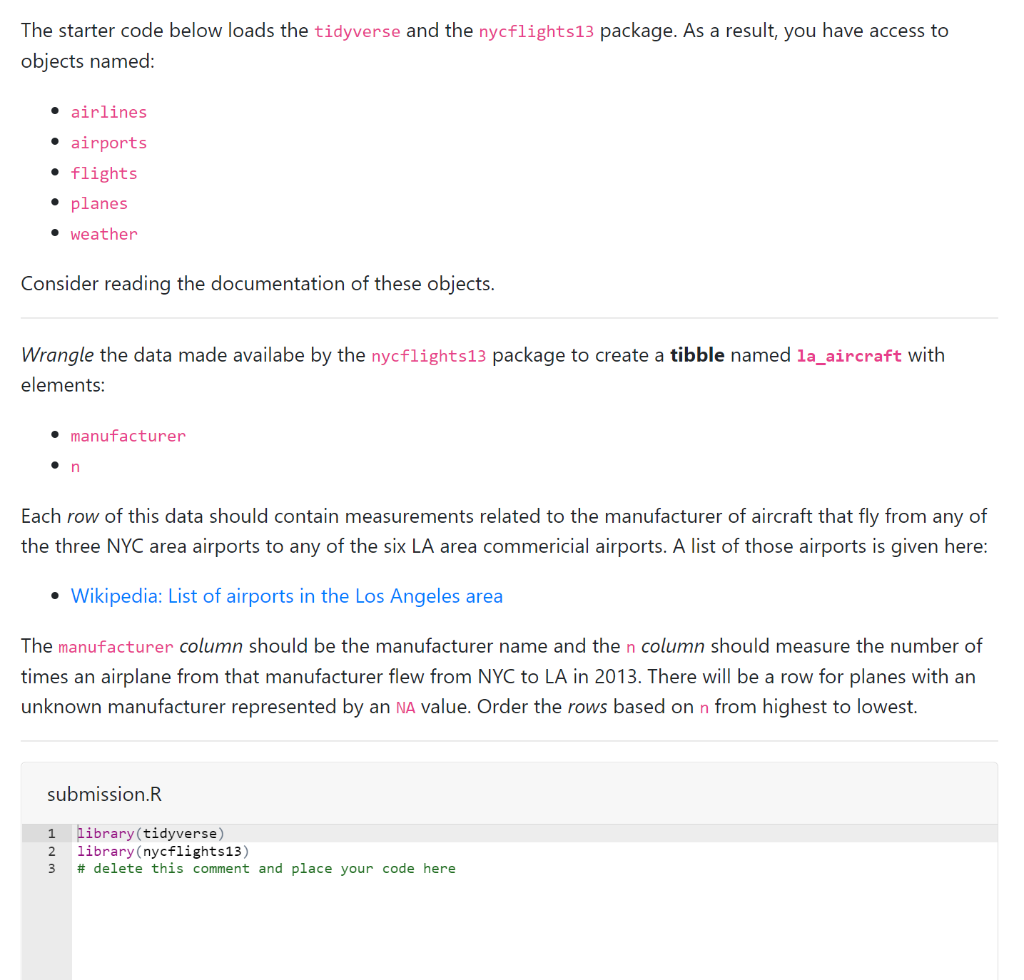Click the n bullet item
This screenshot has width=1024, height=980.
(75, 466)
